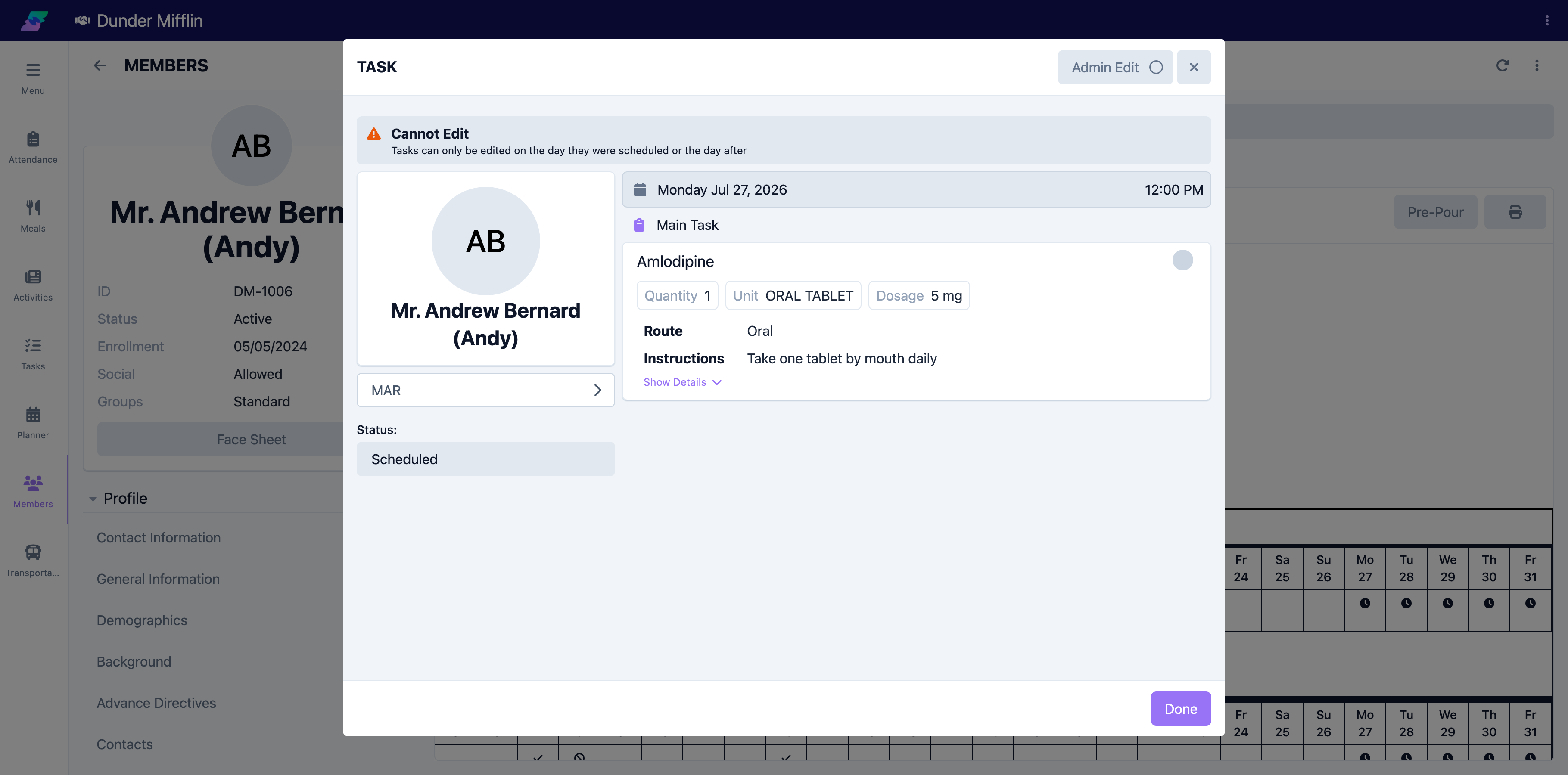Viewport: 1568px width, 775px height.
Task: Click the handshake icon beside Dunder Mifflin
Action: tap(82, 21)
